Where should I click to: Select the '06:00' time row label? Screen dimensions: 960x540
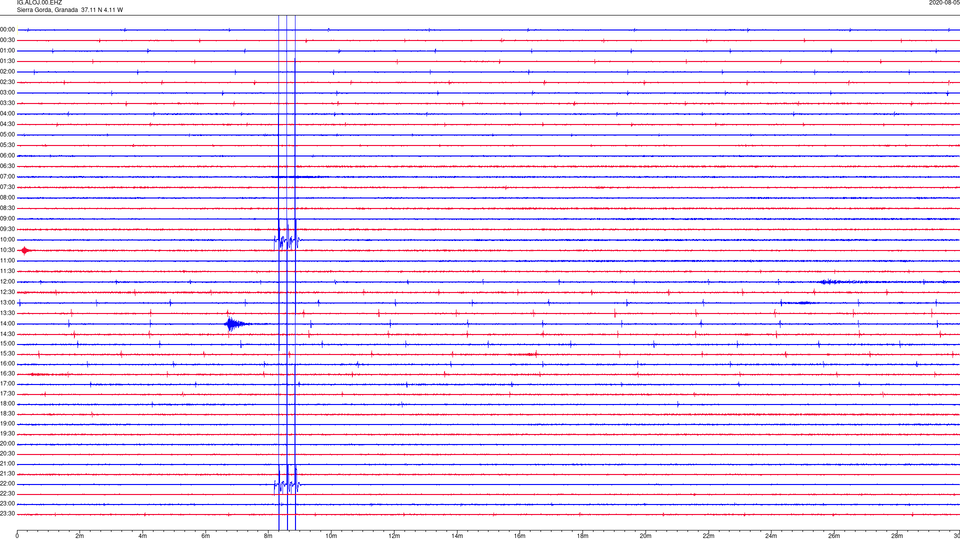(8, 156)
